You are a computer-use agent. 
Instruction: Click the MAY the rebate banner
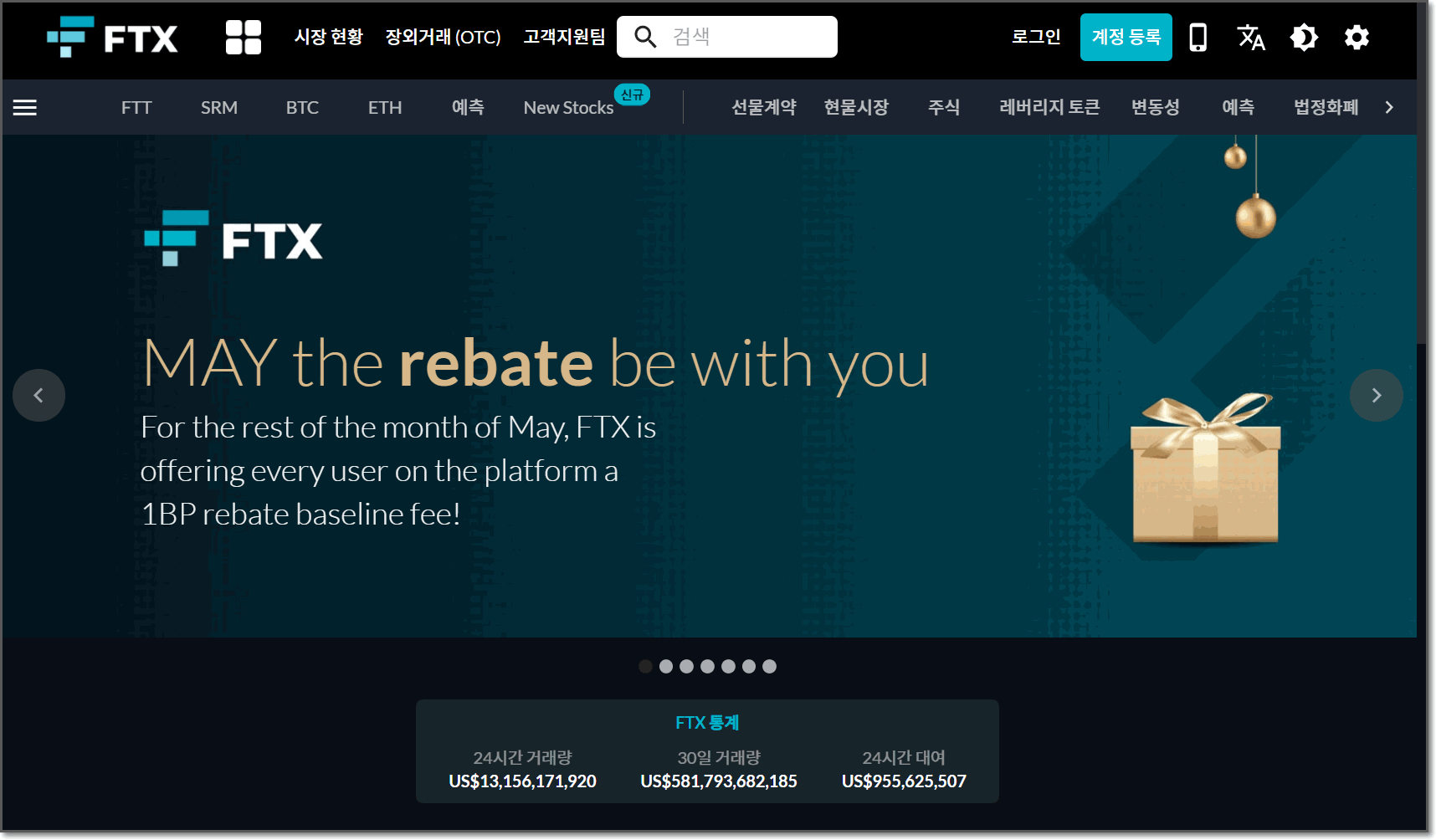click(710, 386)
